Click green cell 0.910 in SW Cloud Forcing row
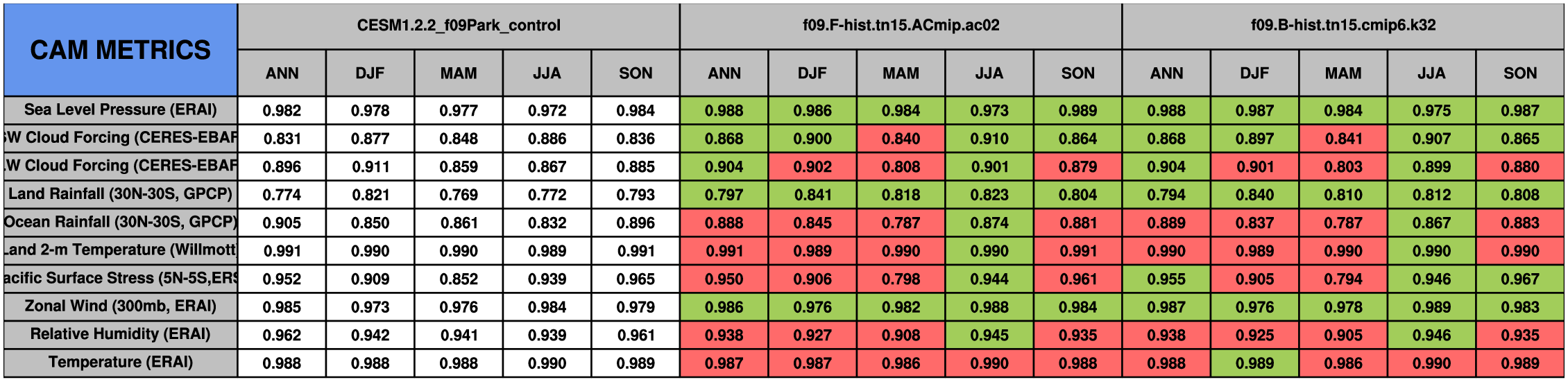The width and height of the screenshot is (1568, 382). 989,139
